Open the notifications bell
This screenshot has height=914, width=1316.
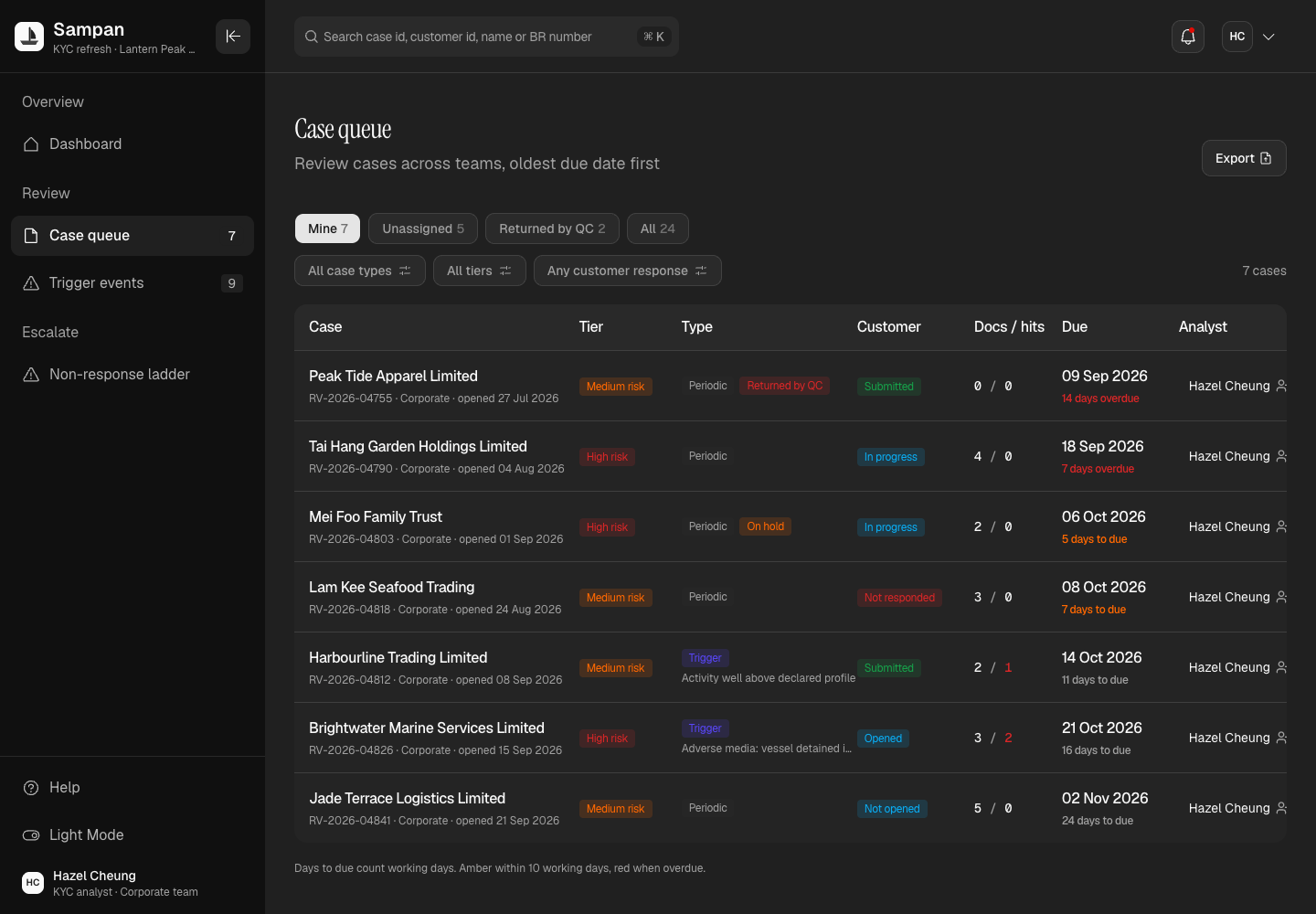[1188, 37]
